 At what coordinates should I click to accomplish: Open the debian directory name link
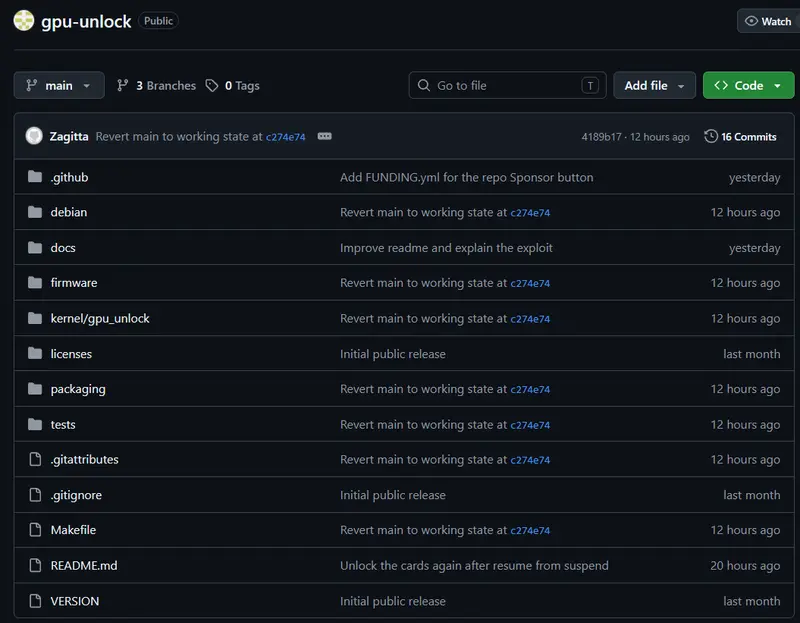coord(69,212)
